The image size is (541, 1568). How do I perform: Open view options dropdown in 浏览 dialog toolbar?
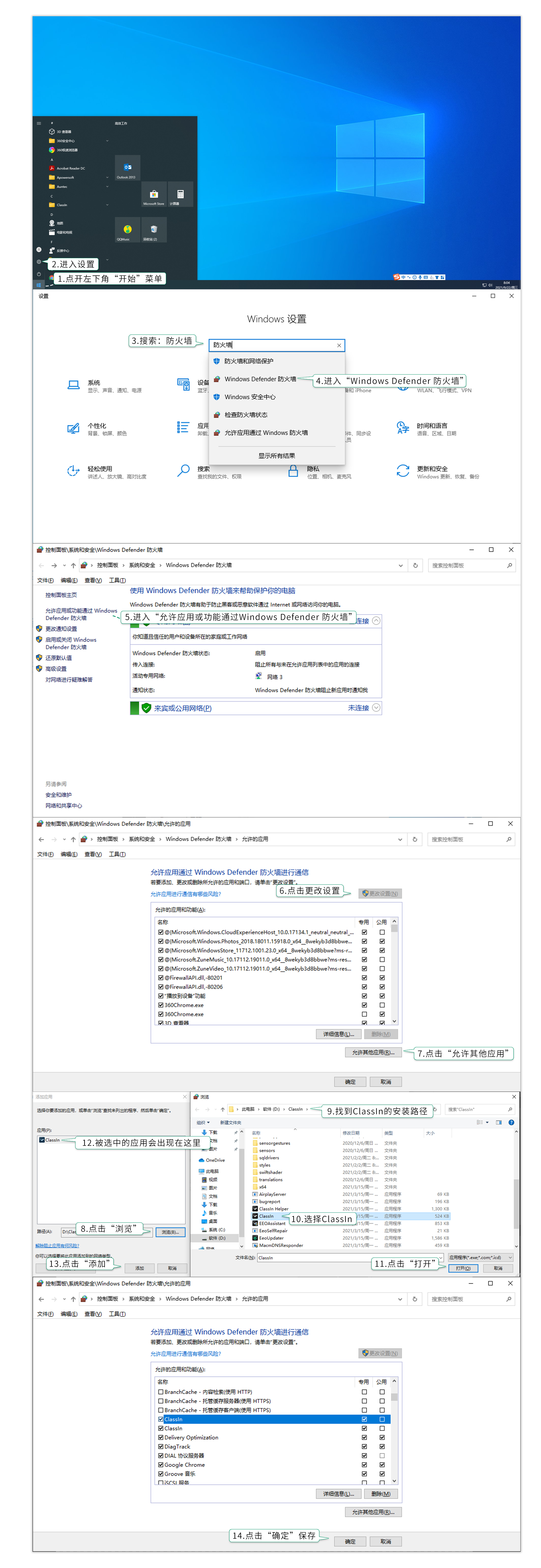pyautogui.click(x=487, y=1123)
